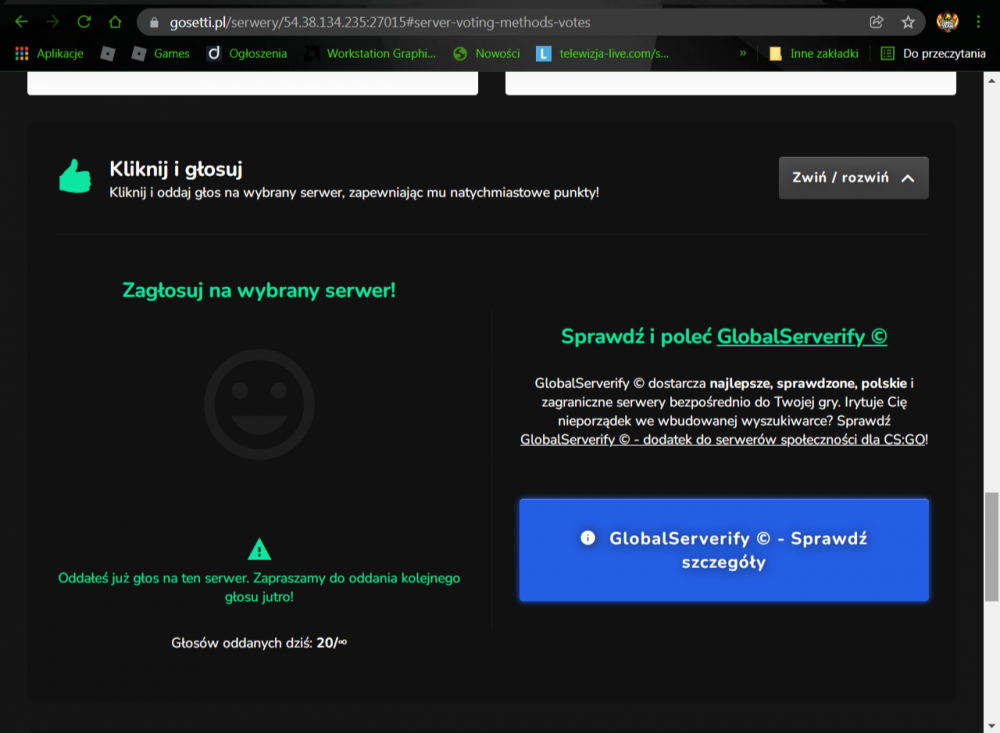
Task: Click the Oddałeś już głos message
Action: 259,588
